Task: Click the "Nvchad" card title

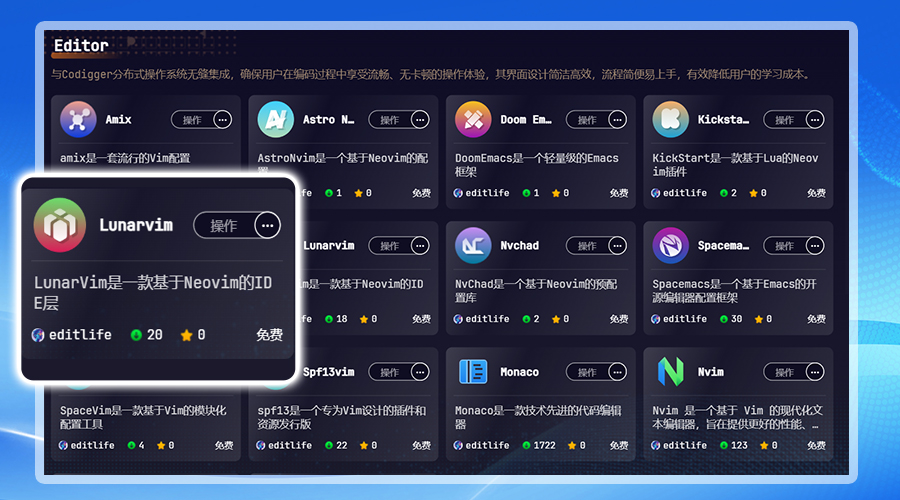Action: tap(519, 246)
